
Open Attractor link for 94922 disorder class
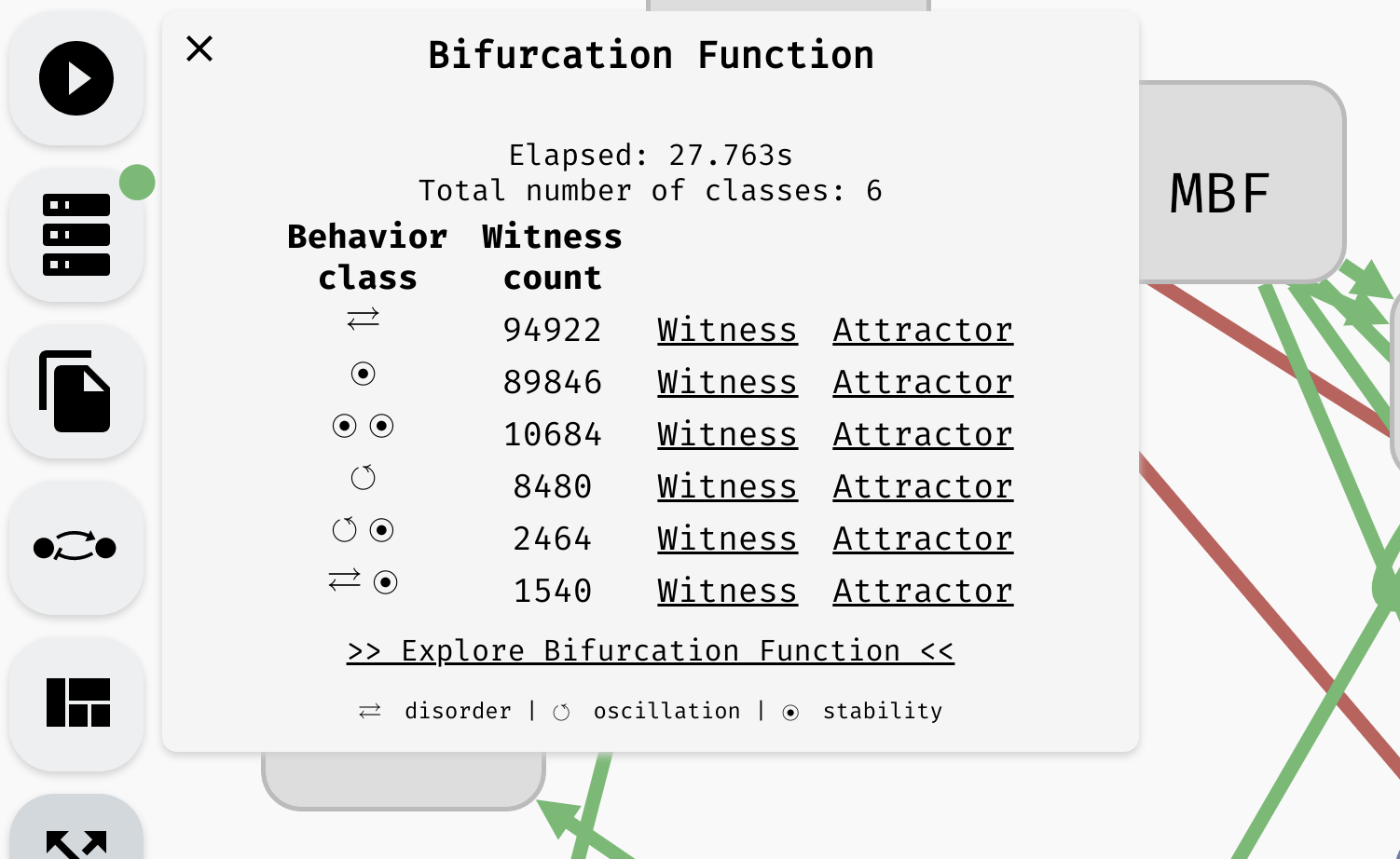(x=923, y=330)
